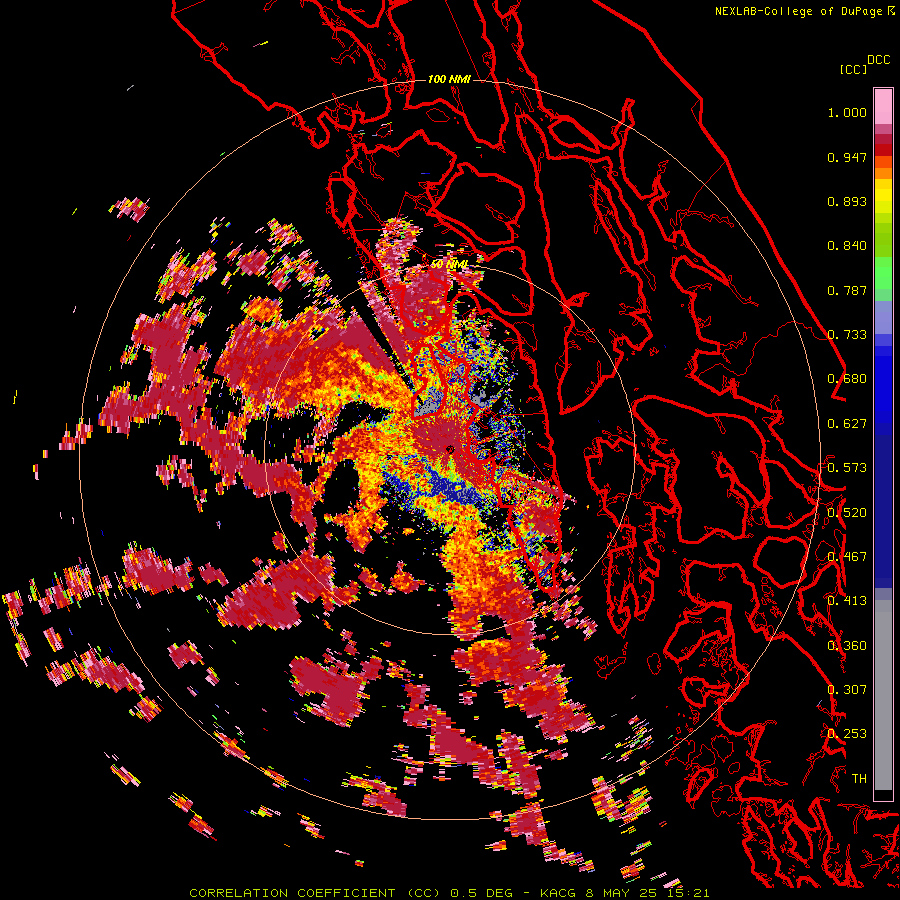Screen dimensions: 900x900
Task: Click the 0.253 scale value
Action: tap(847, 734)
